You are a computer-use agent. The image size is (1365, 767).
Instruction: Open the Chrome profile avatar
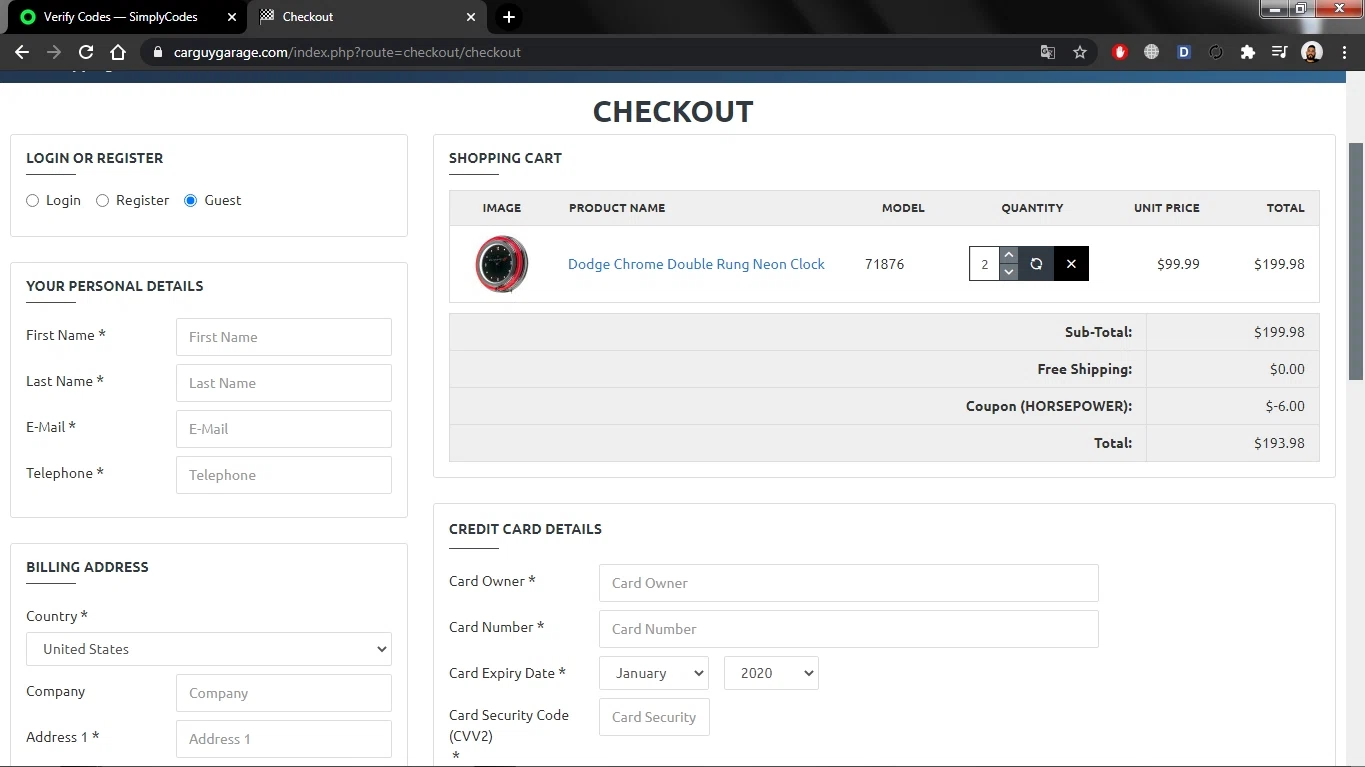point(1312,52)
